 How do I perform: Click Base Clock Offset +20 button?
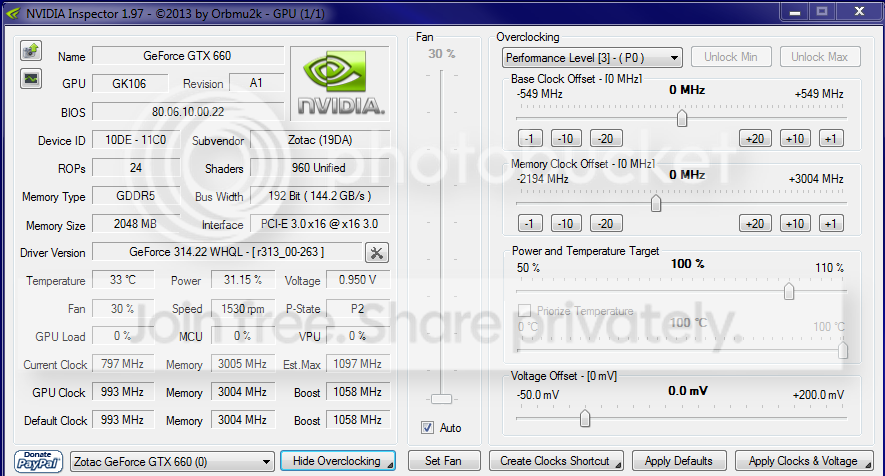coord(755,138)
